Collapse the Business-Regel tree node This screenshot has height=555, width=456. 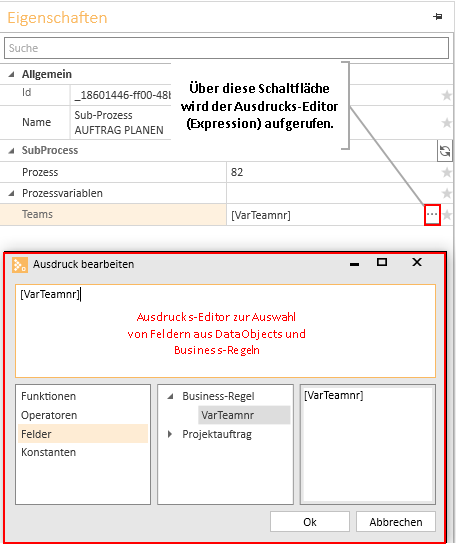pyautogui.click(x=170, y=396)
